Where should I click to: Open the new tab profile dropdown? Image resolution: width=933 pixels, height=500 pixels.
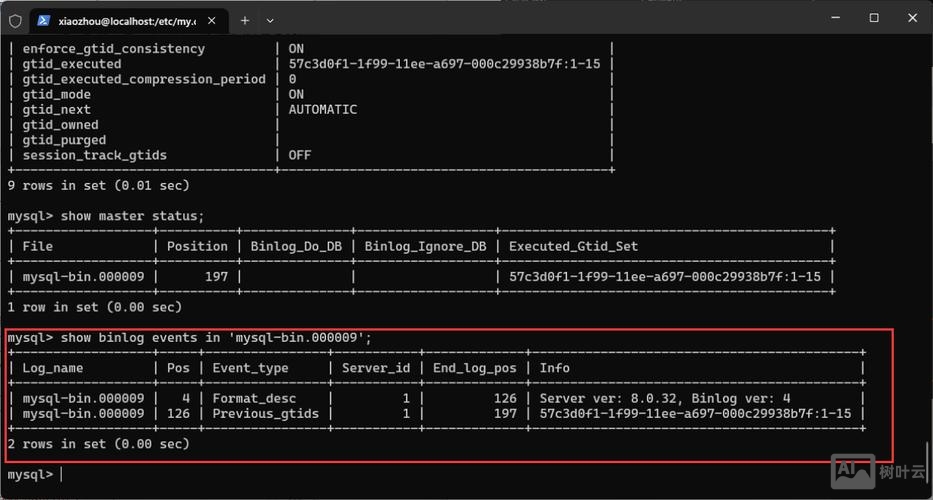click(270, 21)
